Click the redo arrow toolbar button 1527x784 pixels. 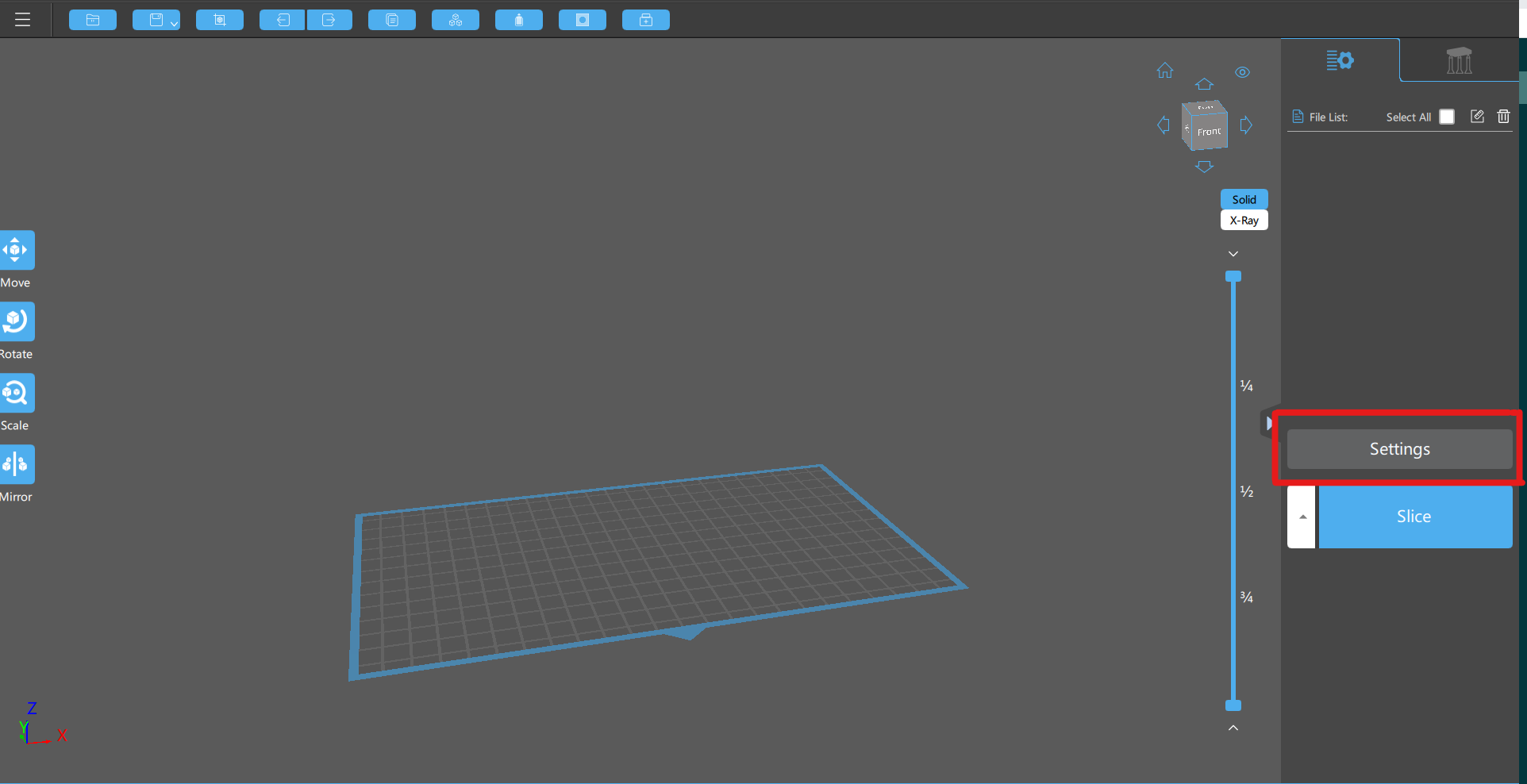329,20
